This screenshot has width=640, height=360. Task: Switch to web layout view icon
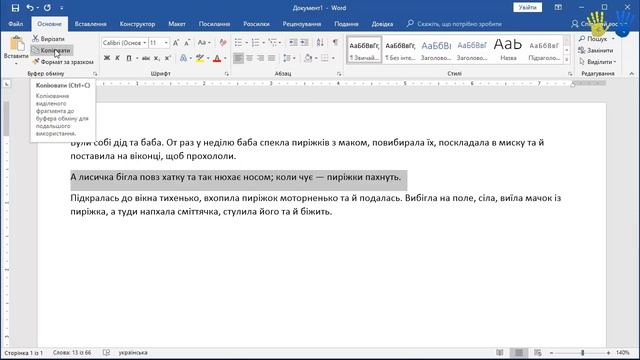(x=538, y=353)
